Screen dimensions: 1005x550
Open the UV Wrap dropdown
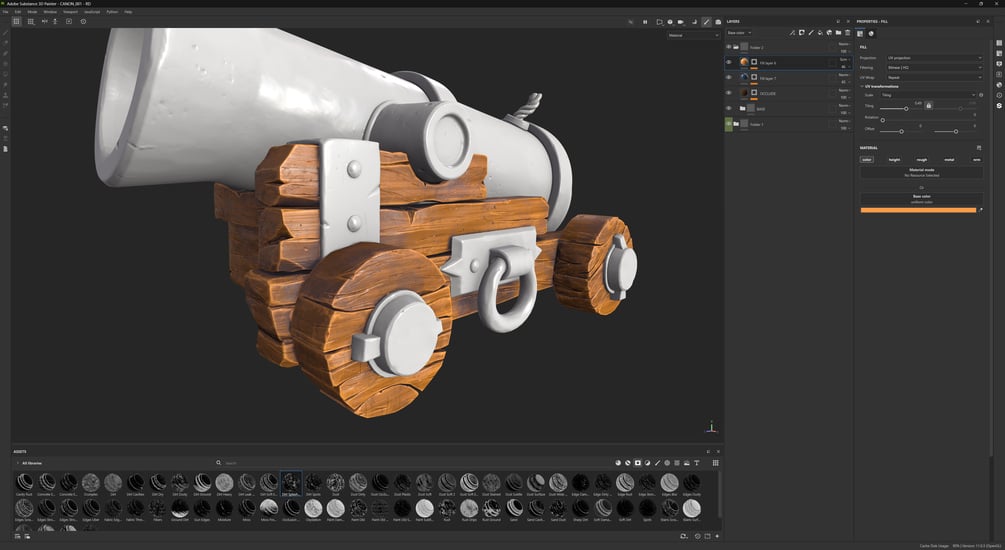(934, 77)
